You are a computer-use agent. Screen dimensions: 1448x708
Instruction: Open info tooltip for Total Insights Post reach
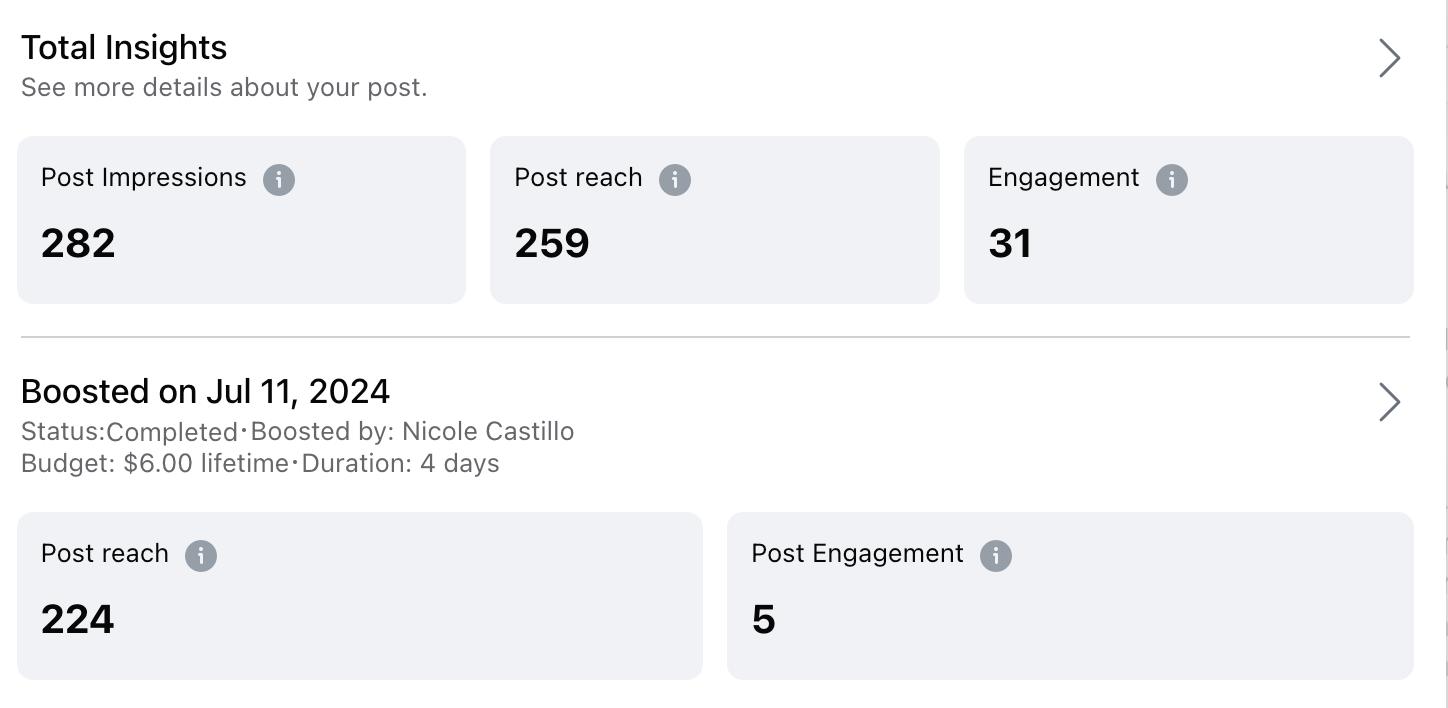point(675,180)
